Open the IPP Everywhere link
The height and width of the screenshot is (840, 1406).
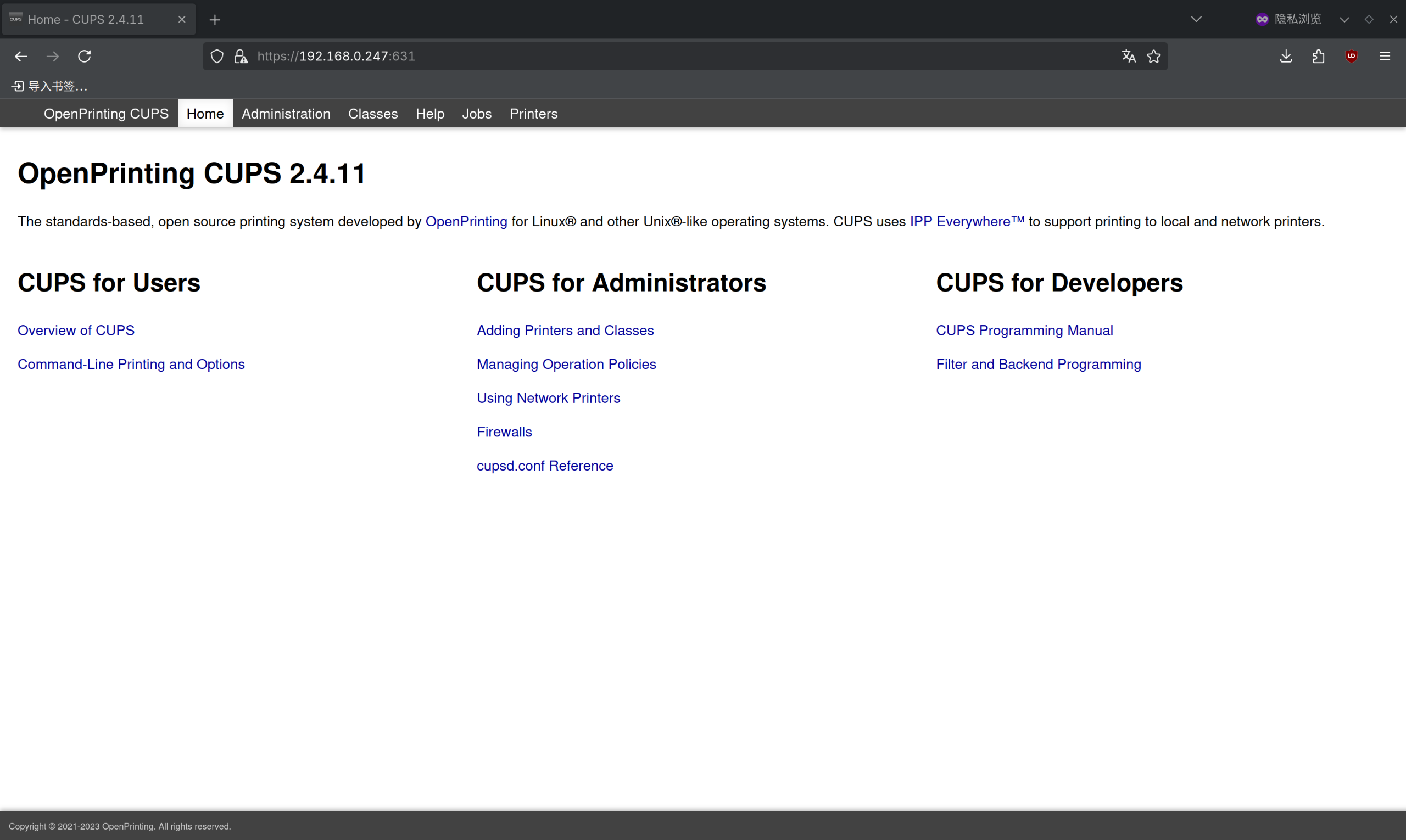tap(967, 221)
